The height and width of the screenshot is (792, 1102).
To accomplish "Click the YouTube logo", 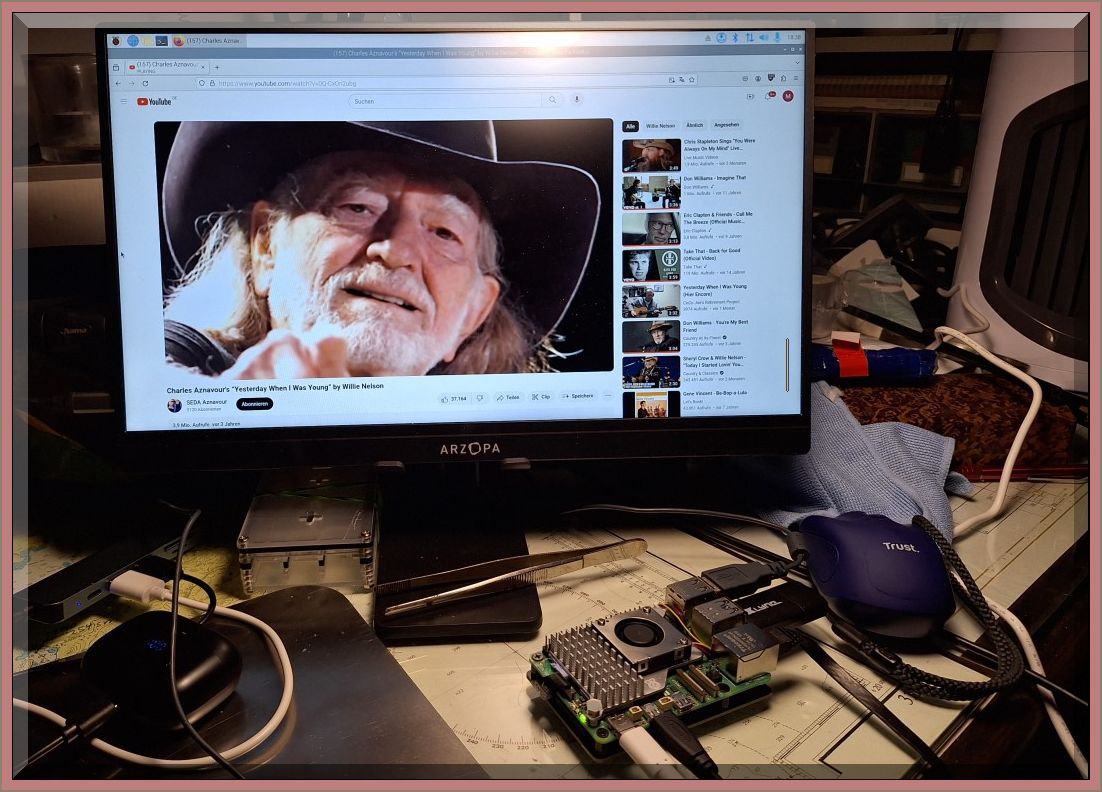I will (155, 101).
